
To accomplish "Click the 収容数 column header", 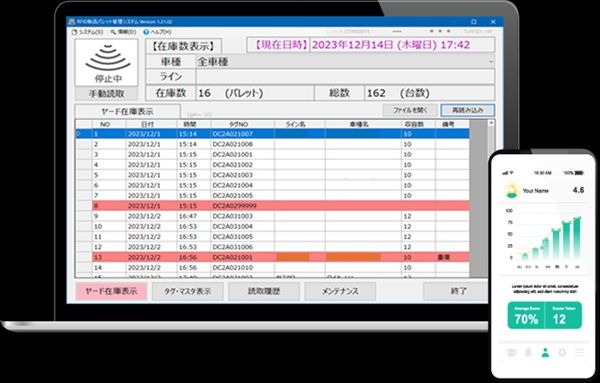I will pyautogui.click(x=418, y=124).
